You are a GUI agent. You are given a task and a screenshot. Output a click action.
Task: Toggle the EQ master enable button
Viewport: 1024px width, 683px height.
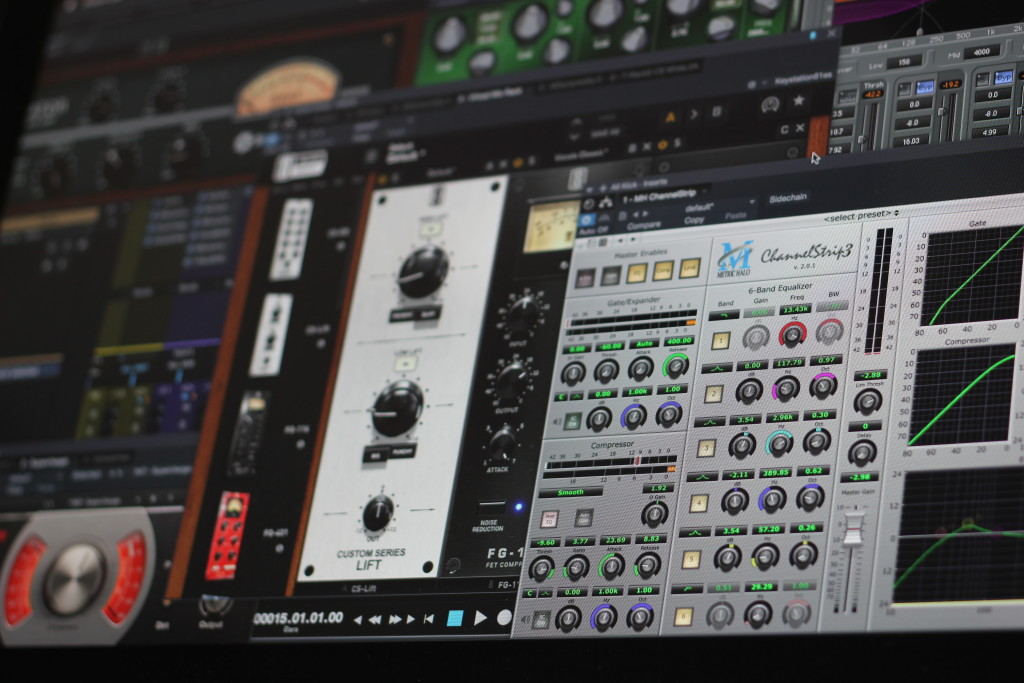[x=636, y=273]
